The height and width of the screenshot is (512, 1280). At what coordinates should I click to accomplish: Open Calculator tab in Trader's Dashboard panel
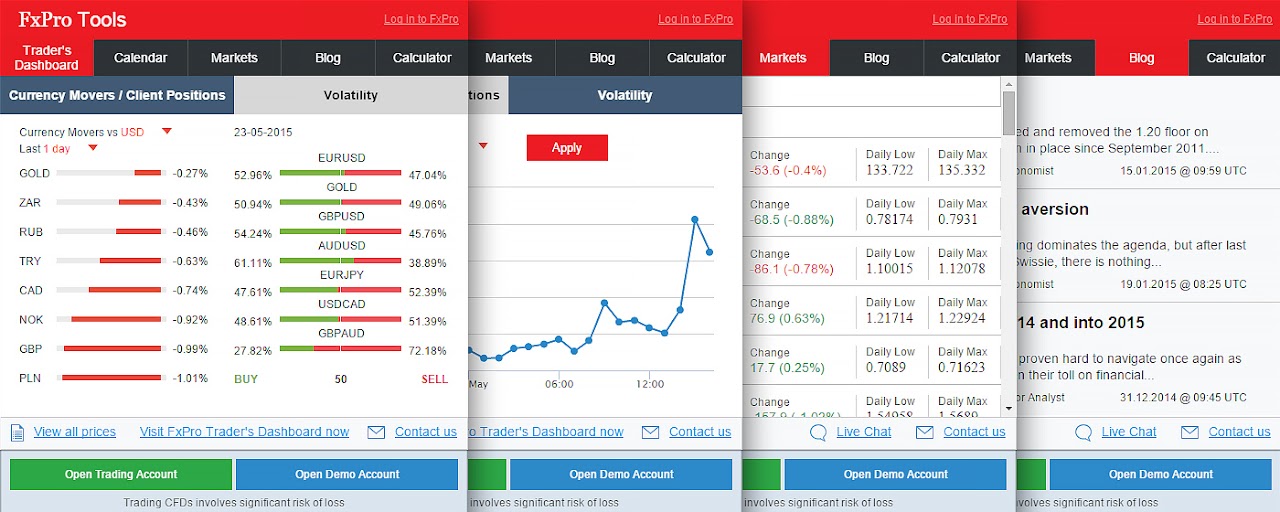click(x=422, y=58)
